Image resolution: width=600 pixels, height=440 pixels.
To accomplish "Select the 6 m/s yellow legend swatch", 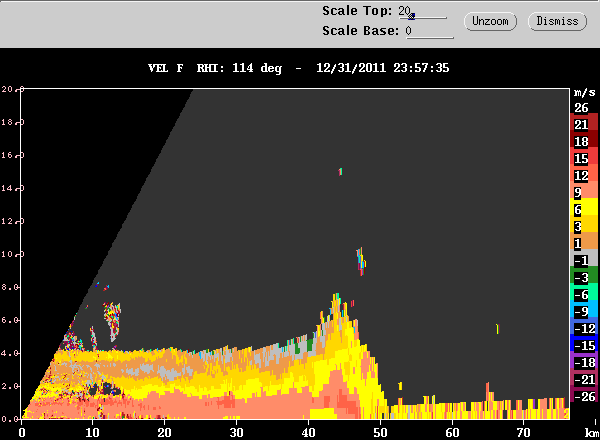I will tap(584, 207).
